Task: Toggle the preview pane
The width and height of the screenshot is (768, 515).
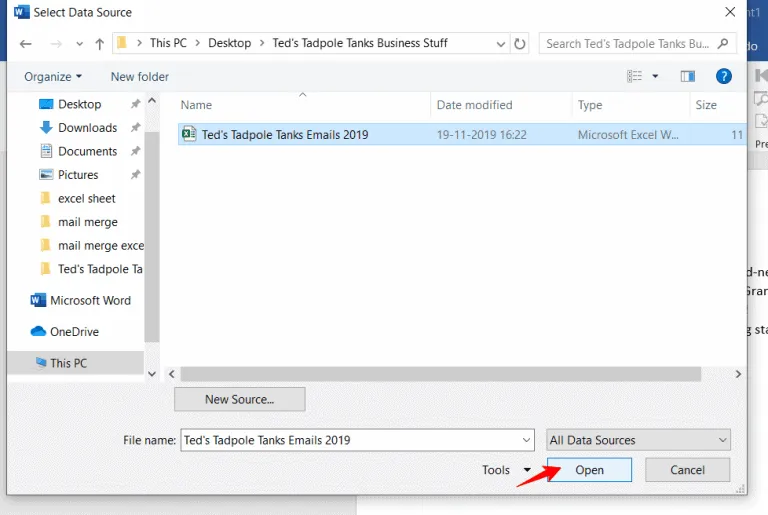Action: coord(688,76)
